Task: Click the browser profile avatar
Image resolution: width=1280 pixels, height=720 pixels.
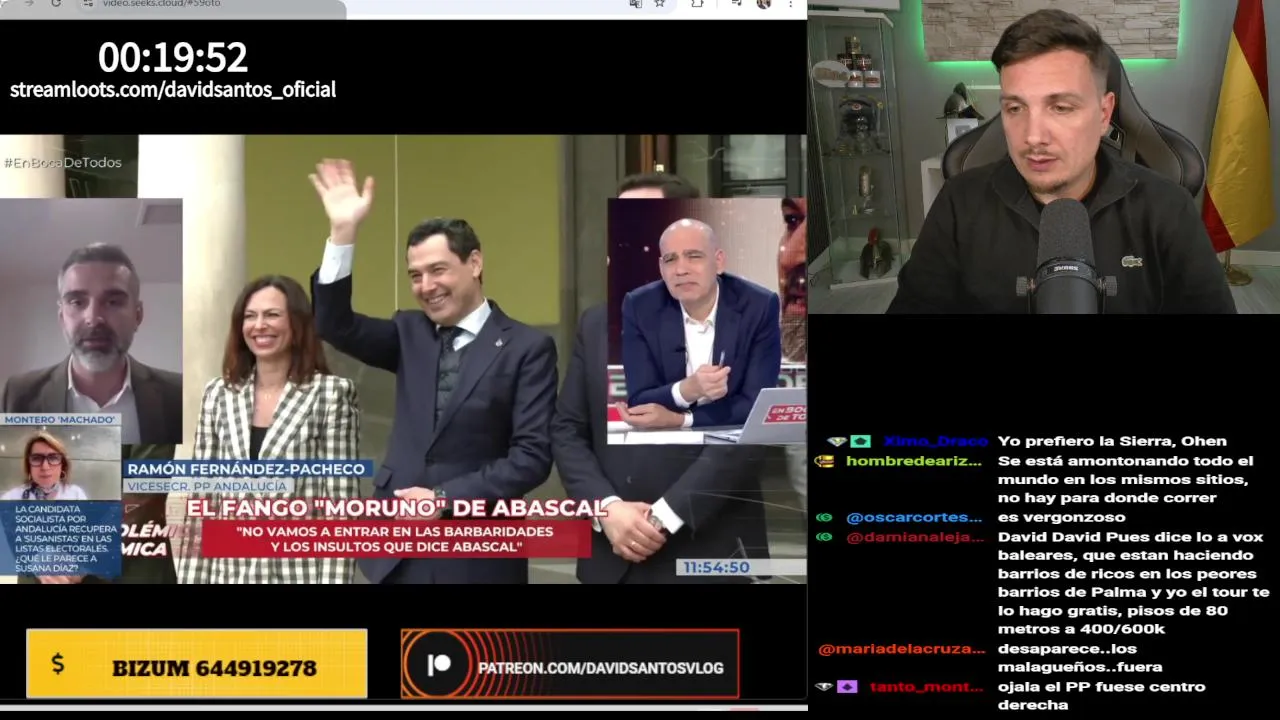Action: 764,4
